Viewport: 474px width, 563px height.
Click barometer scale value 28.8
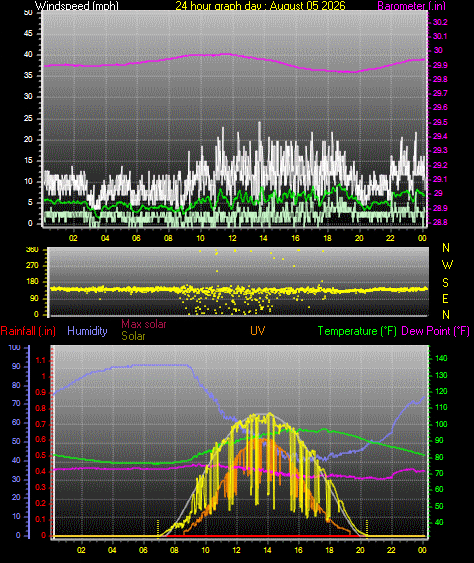tap(440, 222)
